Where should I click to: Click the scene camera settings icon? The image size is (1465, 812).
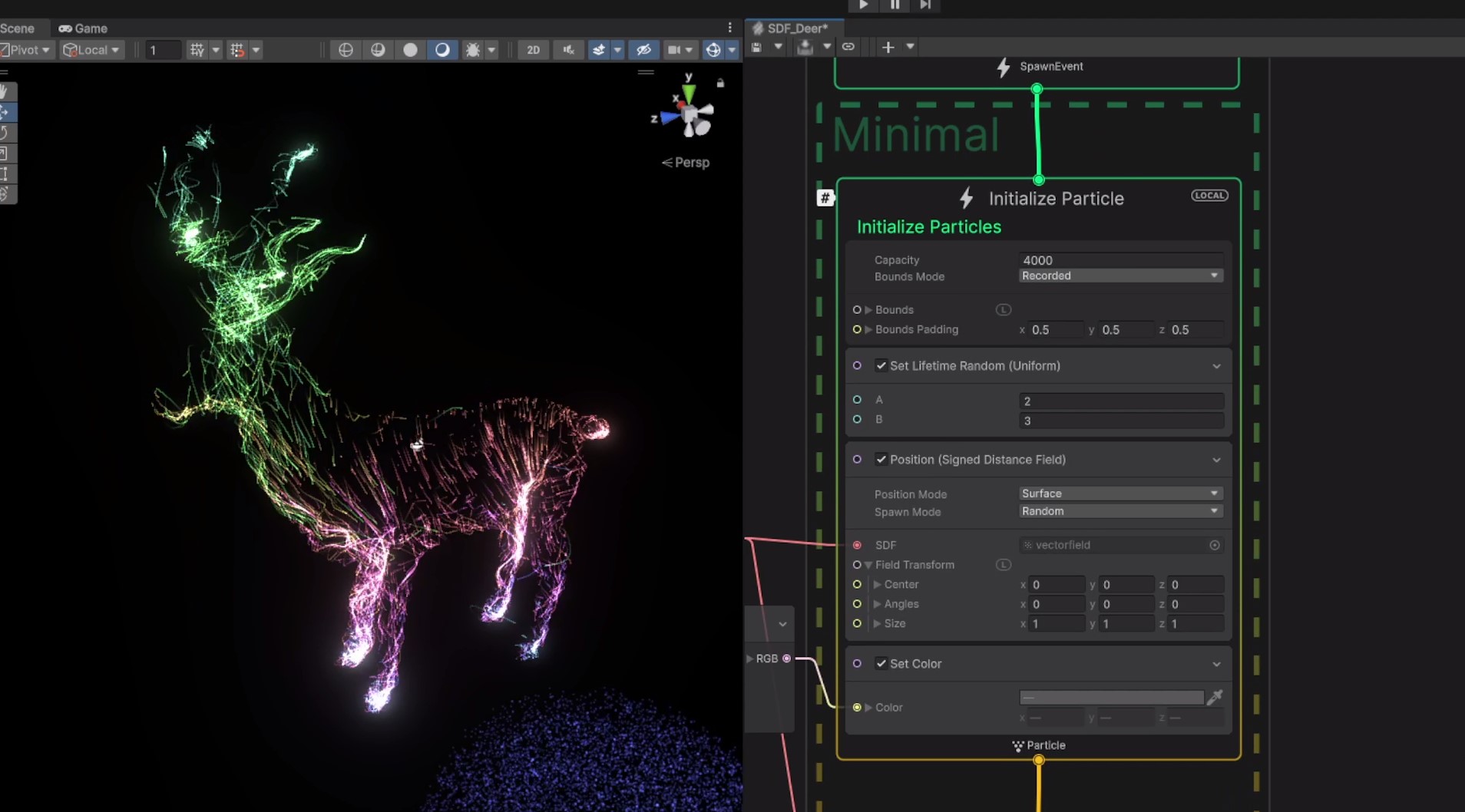click(x=674, y=50)
